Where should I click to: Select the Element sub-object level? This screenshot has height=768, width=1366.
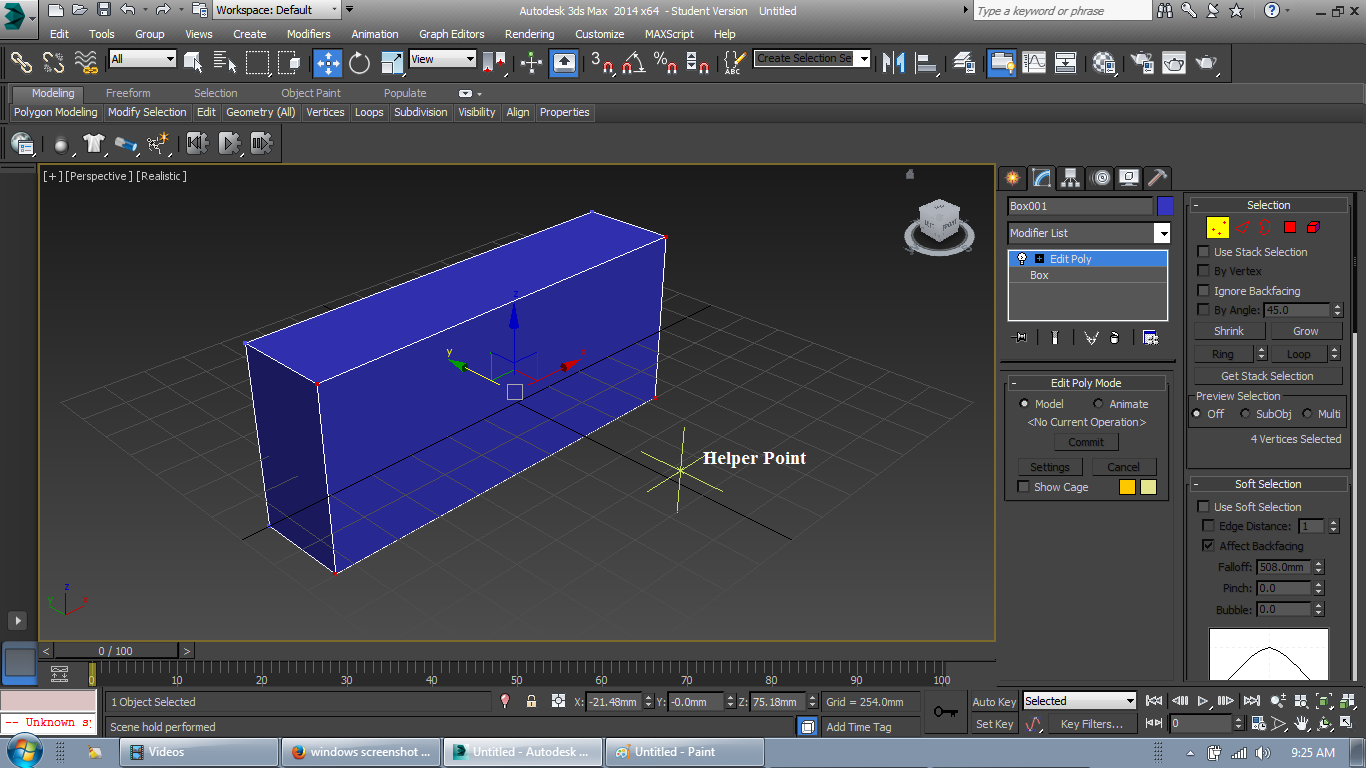(1313, 227)
